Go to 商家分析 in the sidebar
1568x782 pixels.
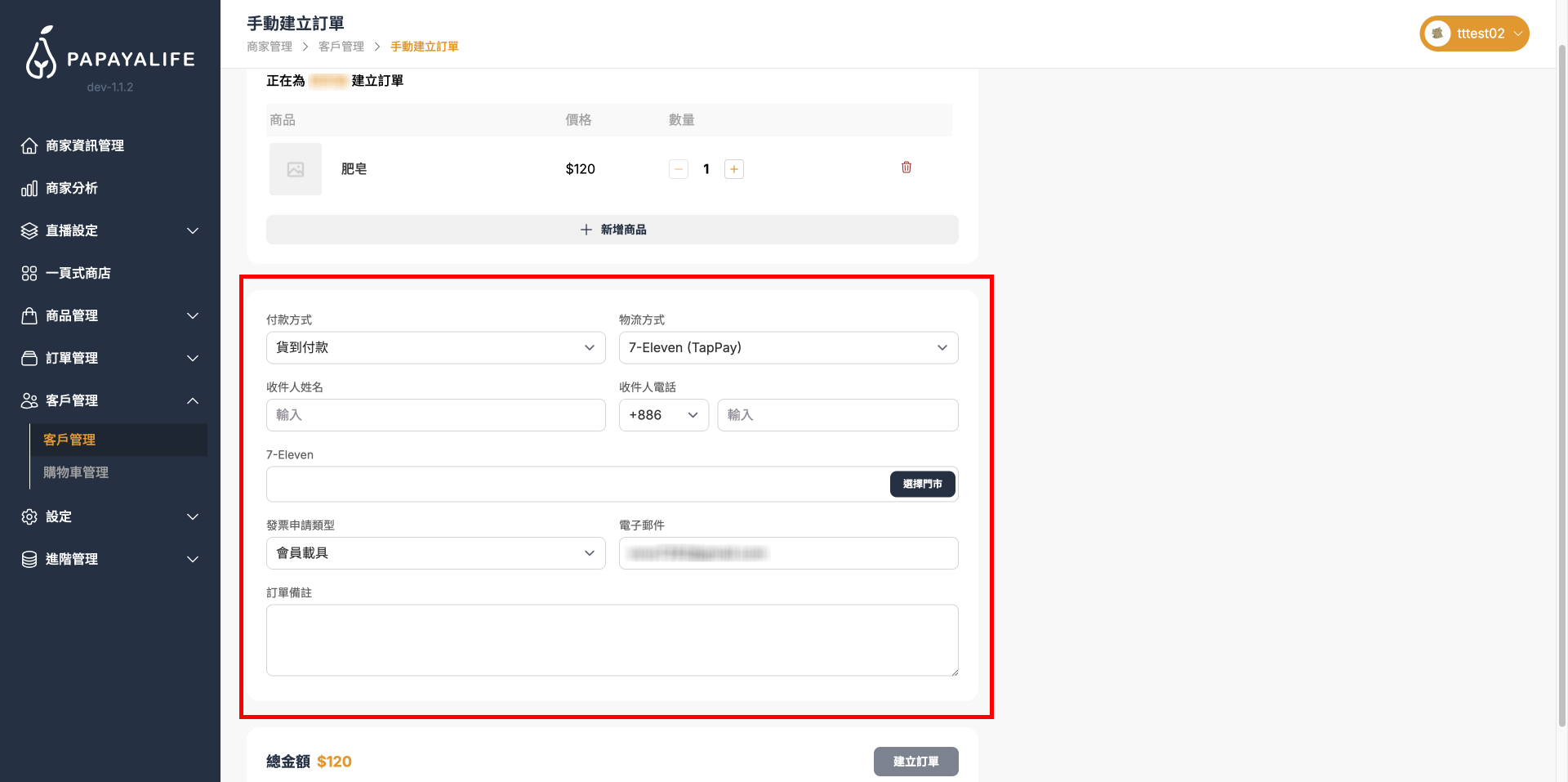(72, 188)
